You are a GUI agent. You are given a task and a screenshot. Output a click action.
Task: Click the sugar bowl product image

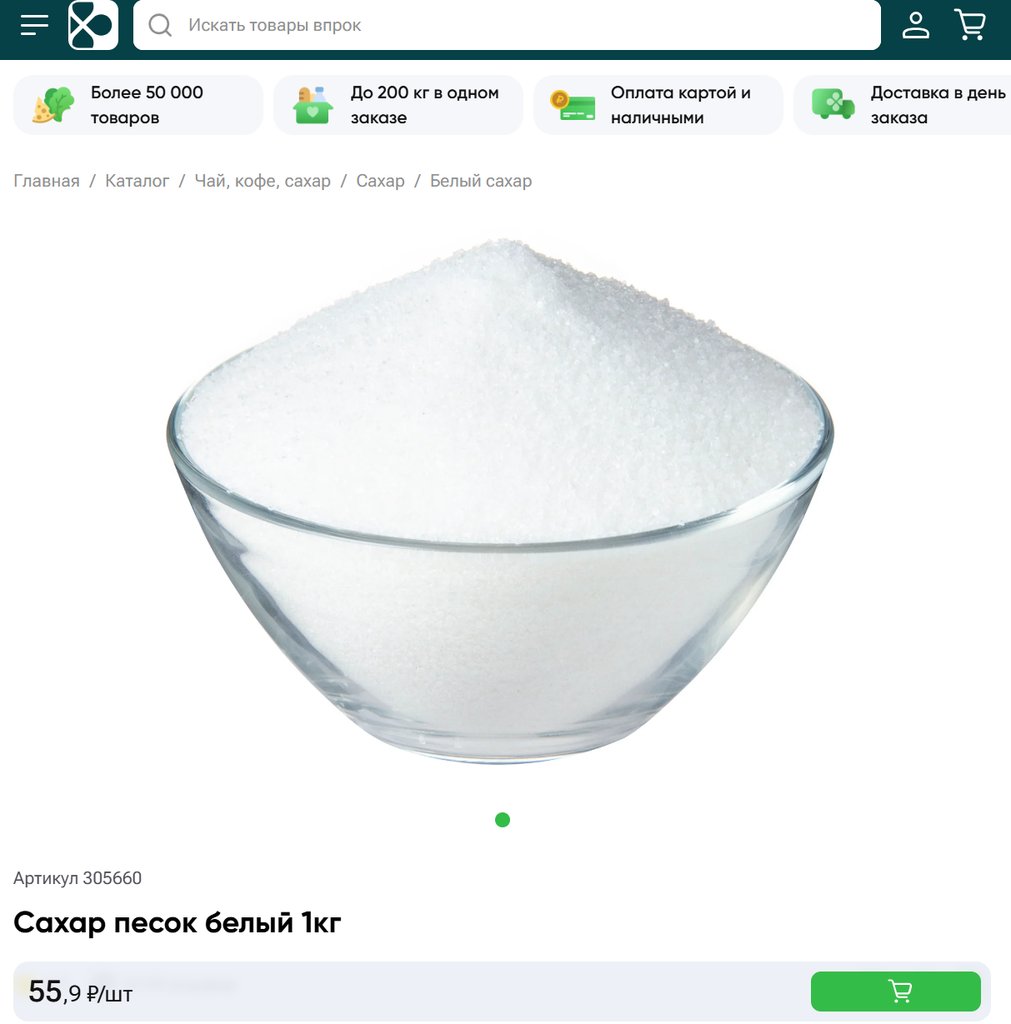(500, 500)
